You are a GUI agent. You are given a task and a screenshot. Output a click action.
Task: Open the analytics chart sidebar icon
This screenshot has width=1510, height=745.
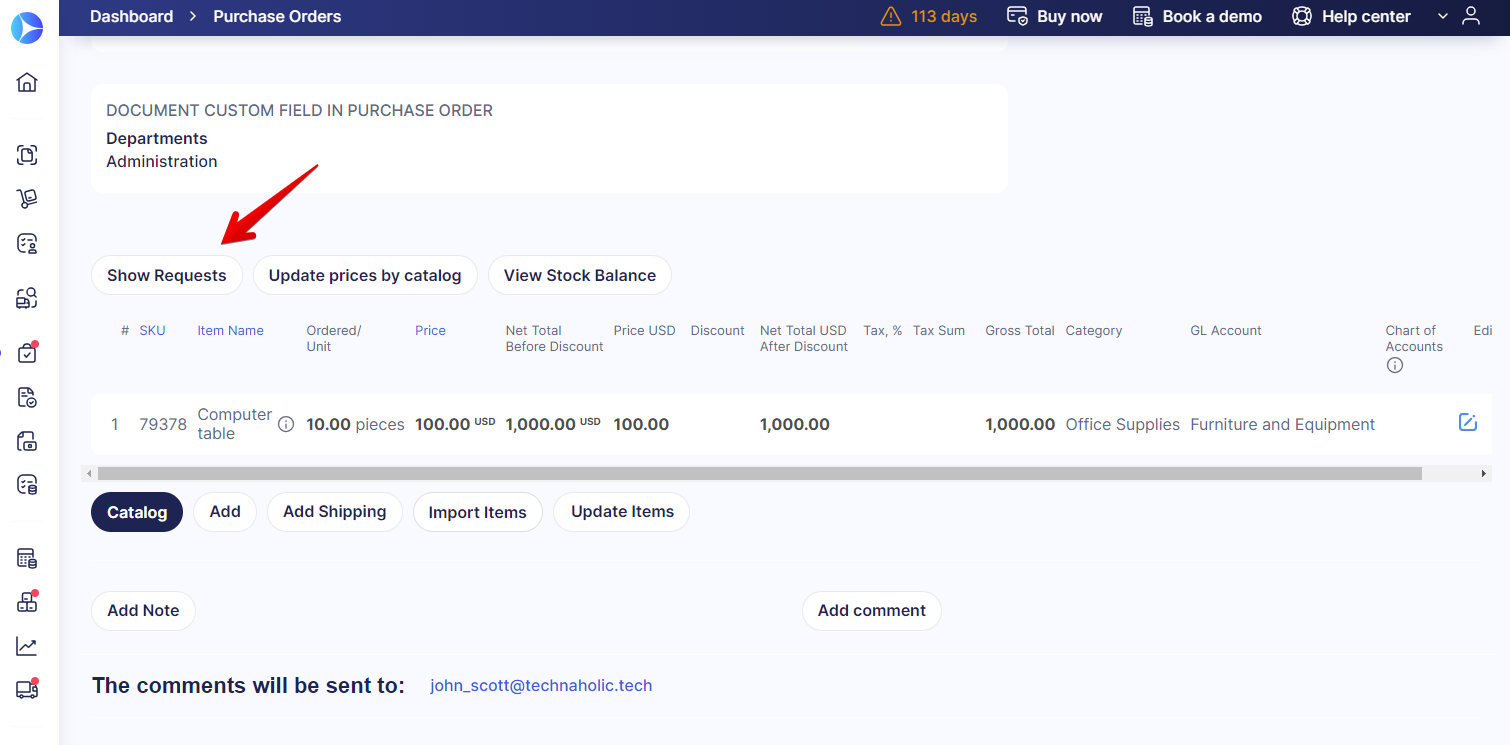click(x=27, y=646)
